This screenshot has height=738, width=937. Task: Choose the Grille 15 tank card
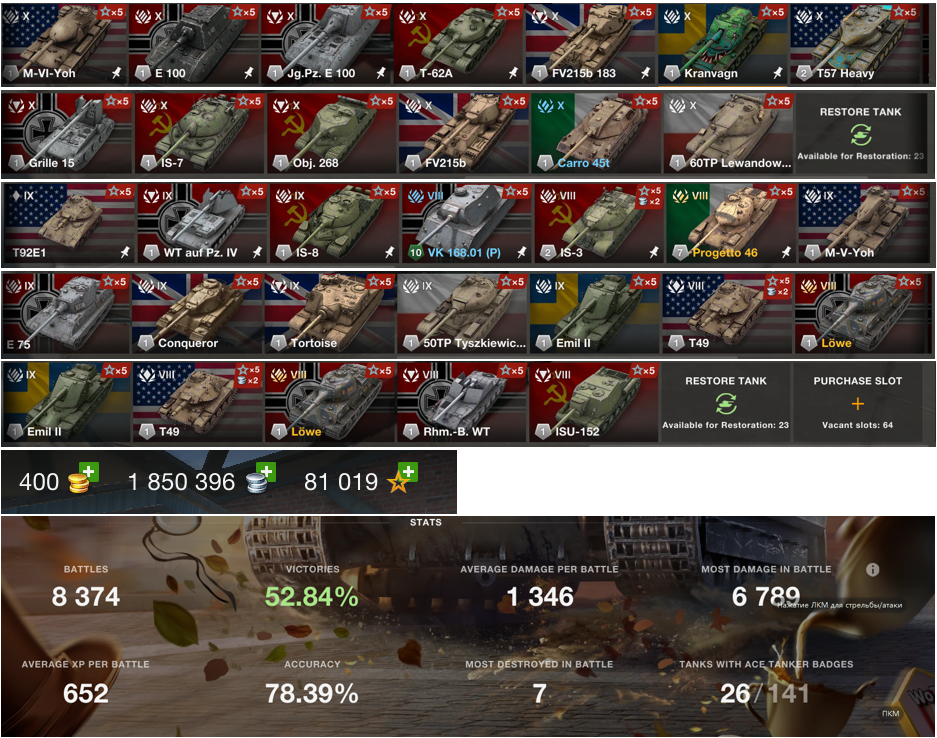click(x=67, y=133)
